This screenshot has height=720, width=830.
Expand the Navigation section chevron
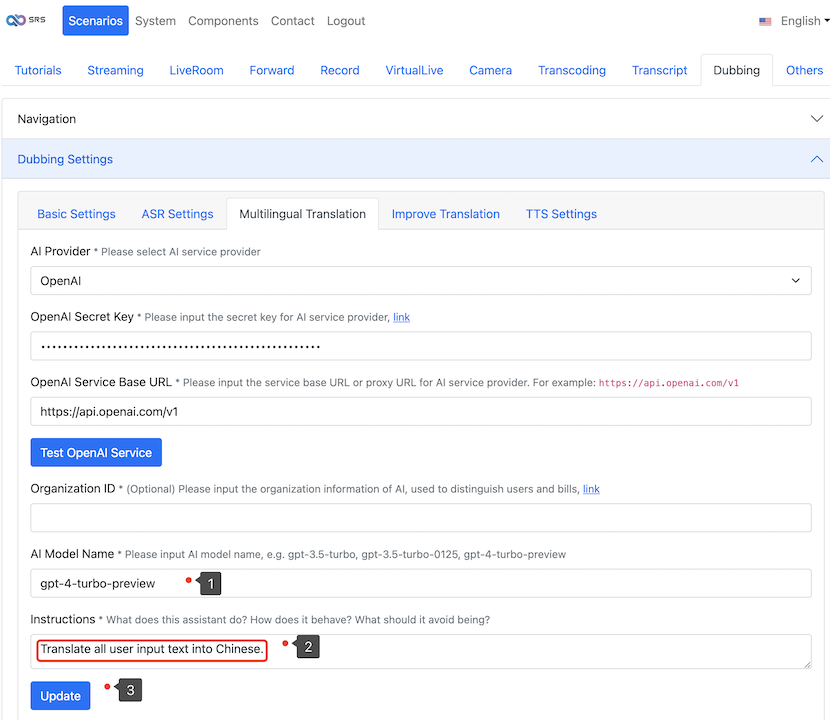pos(816,118)
